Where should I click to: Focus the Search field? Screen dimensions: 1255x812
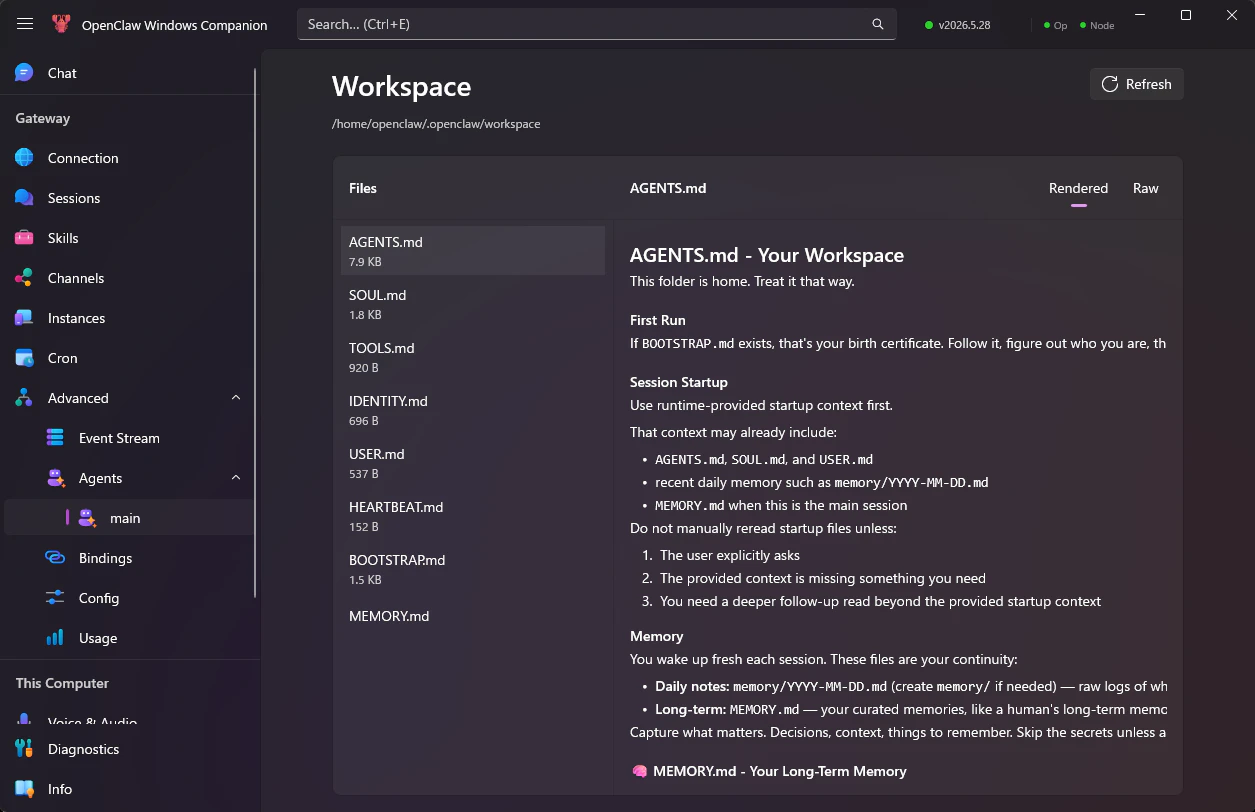(597, 24)
